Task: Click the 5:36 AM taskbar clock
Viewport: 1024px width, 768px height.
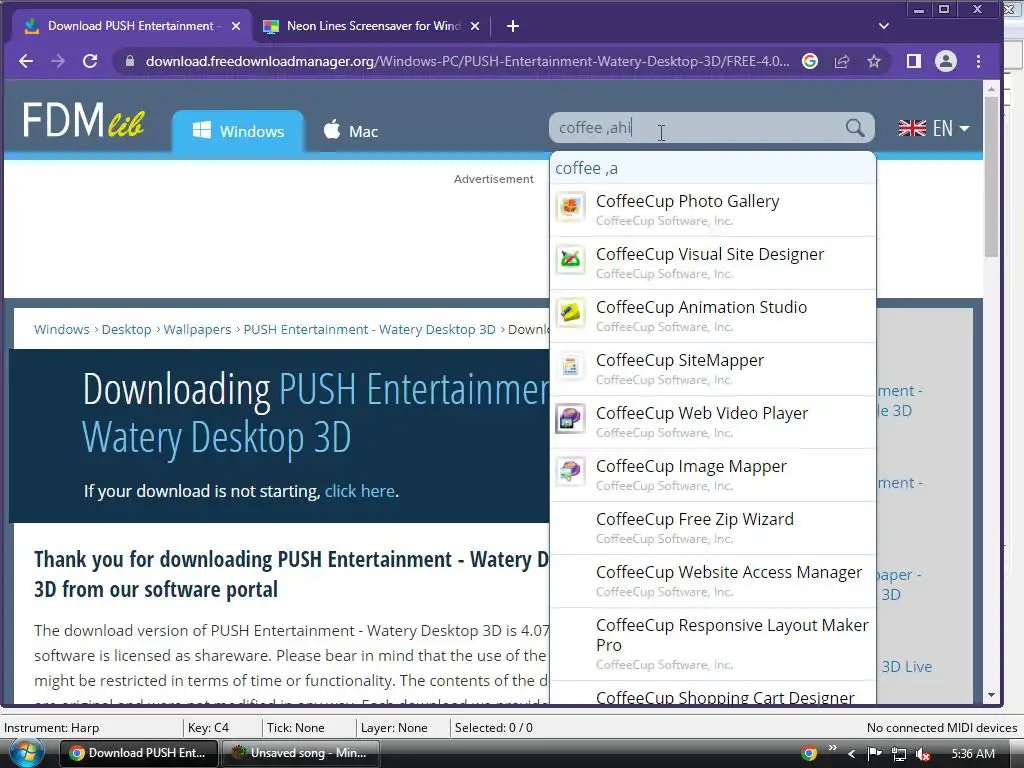Action: pyautogui.click(x=973, y=754)
